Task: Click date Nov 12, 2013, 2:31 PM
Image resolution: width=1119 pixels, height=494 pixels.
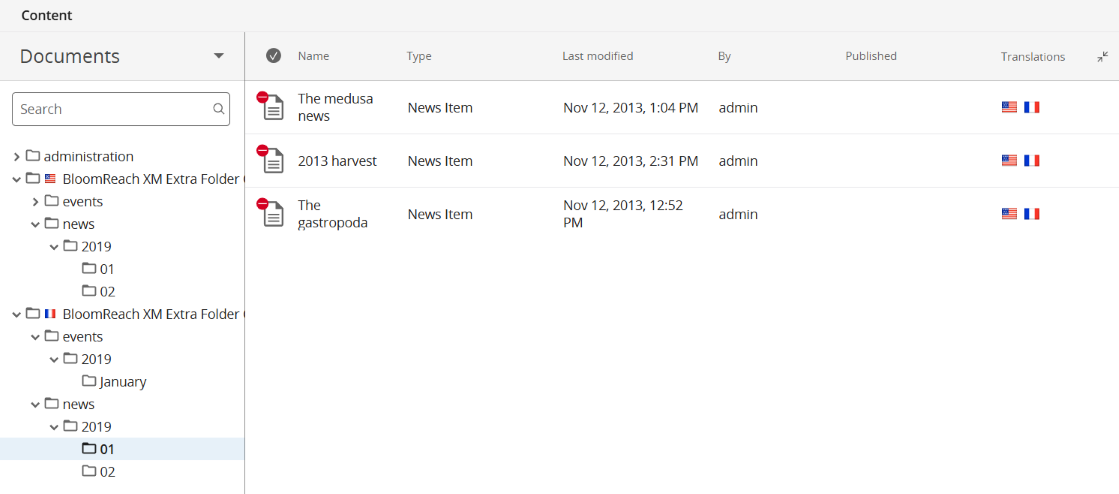Action: coord(630,161)
